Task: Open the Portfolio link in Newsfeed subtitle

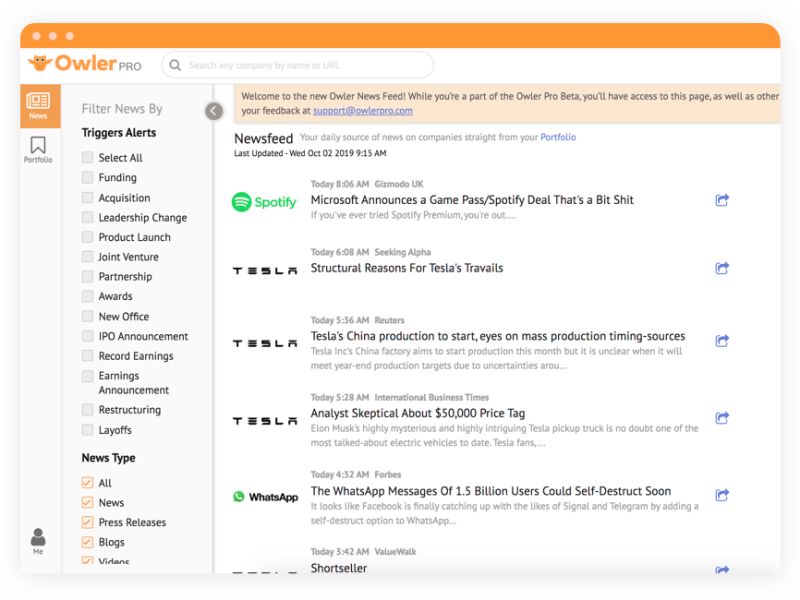Action: coord(558,137)
